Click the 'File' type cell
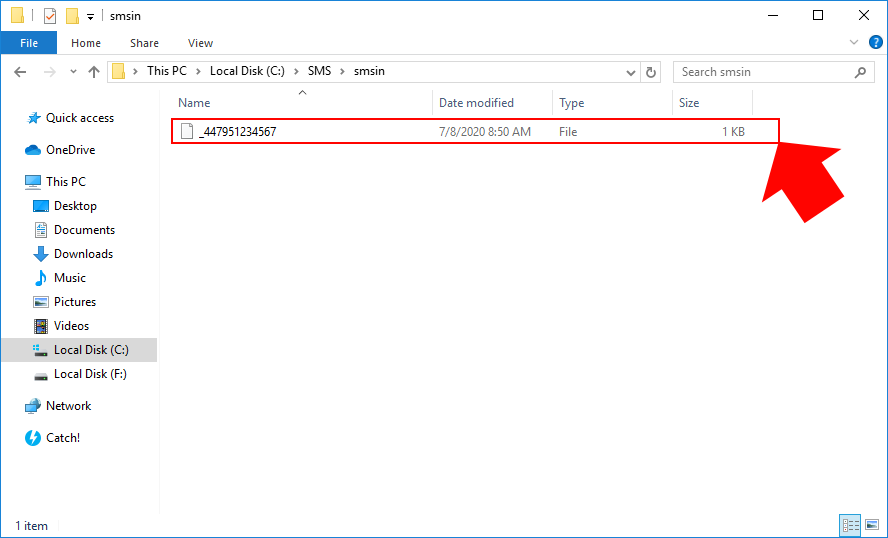The image size is (888, 538). point(568,132)
